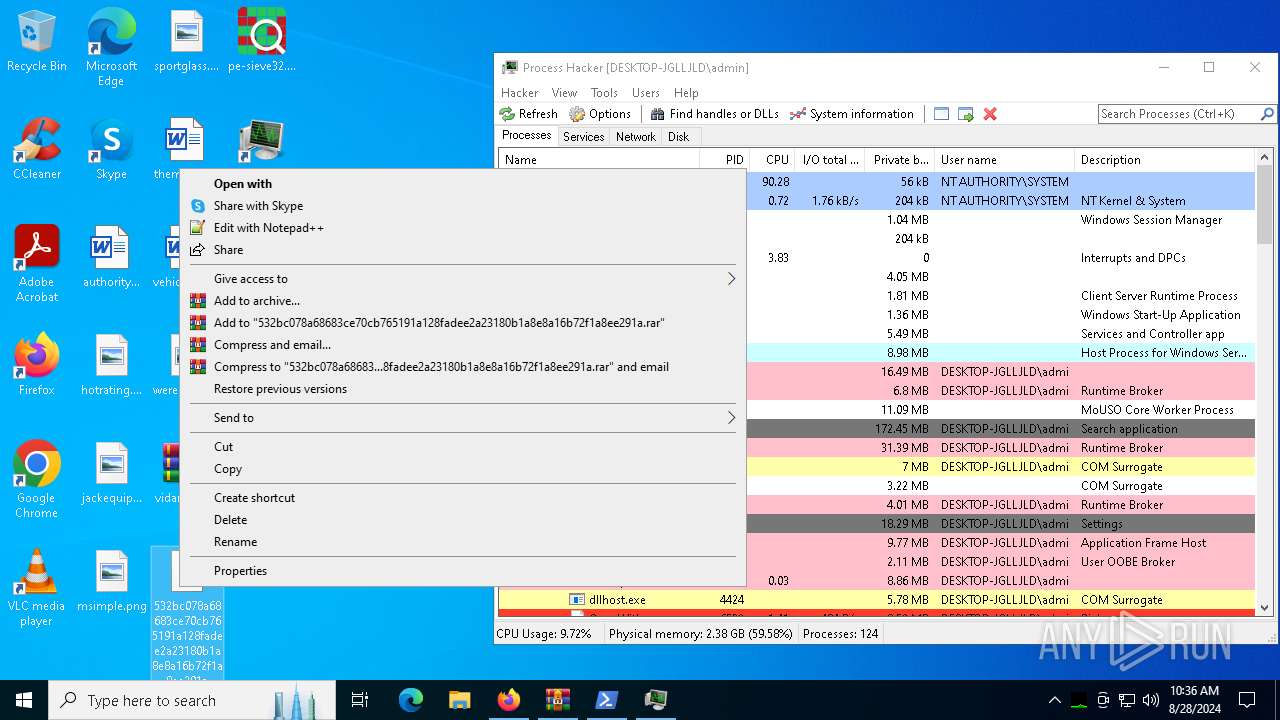Sort processes by the CPU column header

(x=772, y=160)
